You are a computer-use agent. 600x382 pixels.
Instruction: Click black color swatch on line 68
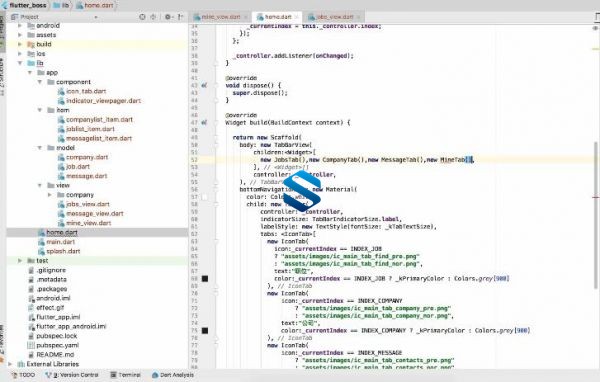205,279
